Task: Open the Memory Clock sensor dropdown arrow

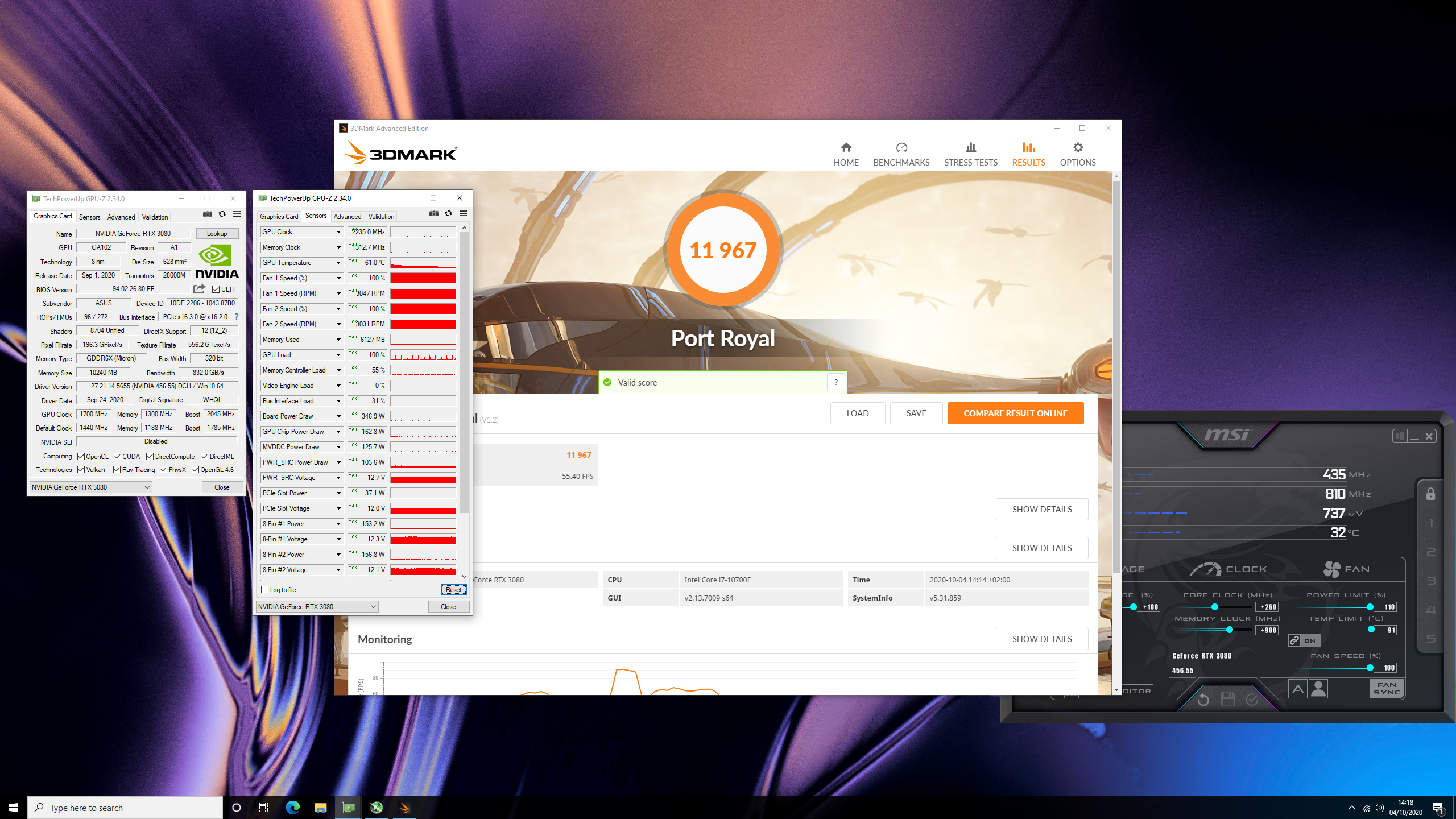Action: point(338,247)
